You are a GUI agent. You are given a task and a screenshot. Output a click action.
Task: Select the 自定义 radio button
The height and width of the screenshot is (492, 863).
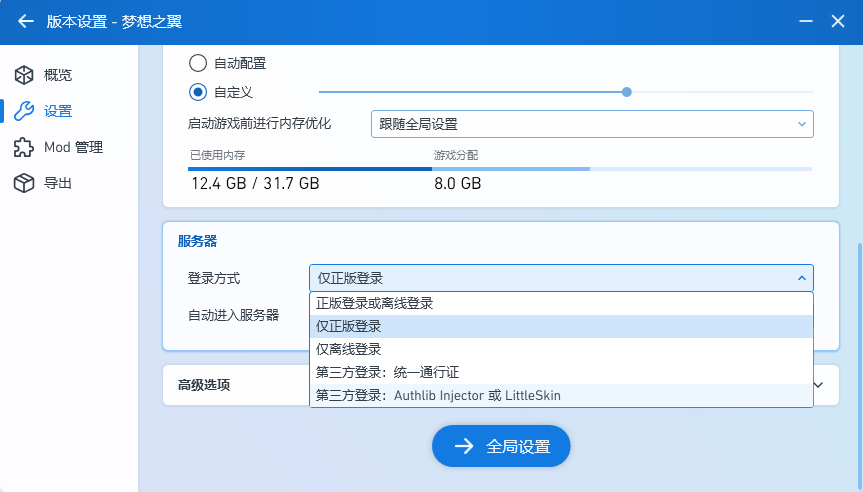[x=198, y=92]
